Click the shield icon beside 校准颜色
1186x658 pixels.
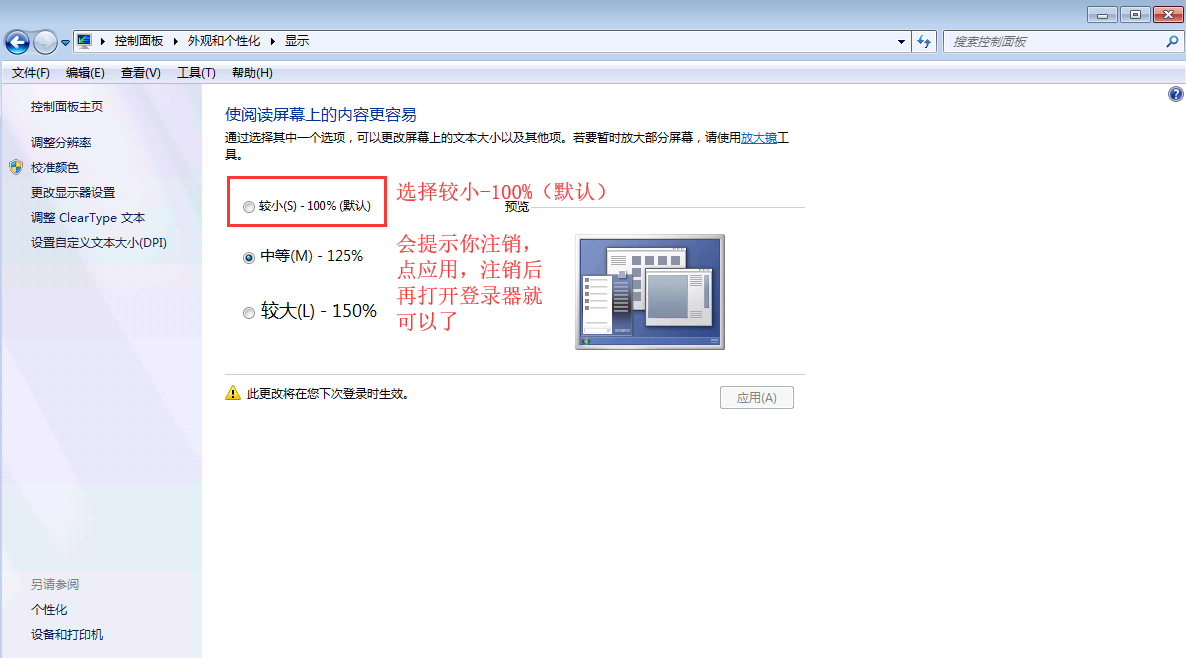16,168
